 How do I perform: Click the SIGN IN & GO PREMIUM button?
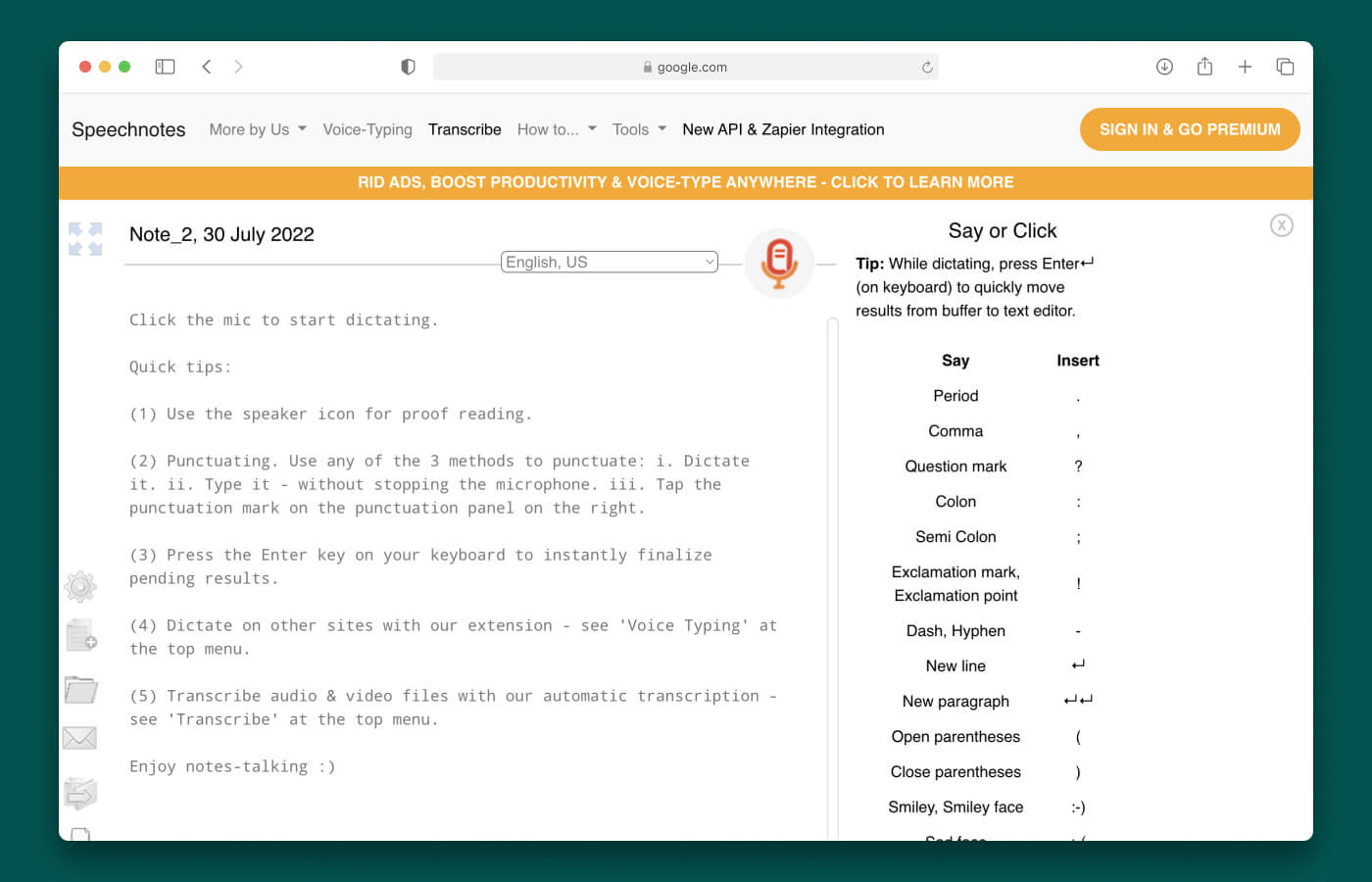(x=1189, y=129)
